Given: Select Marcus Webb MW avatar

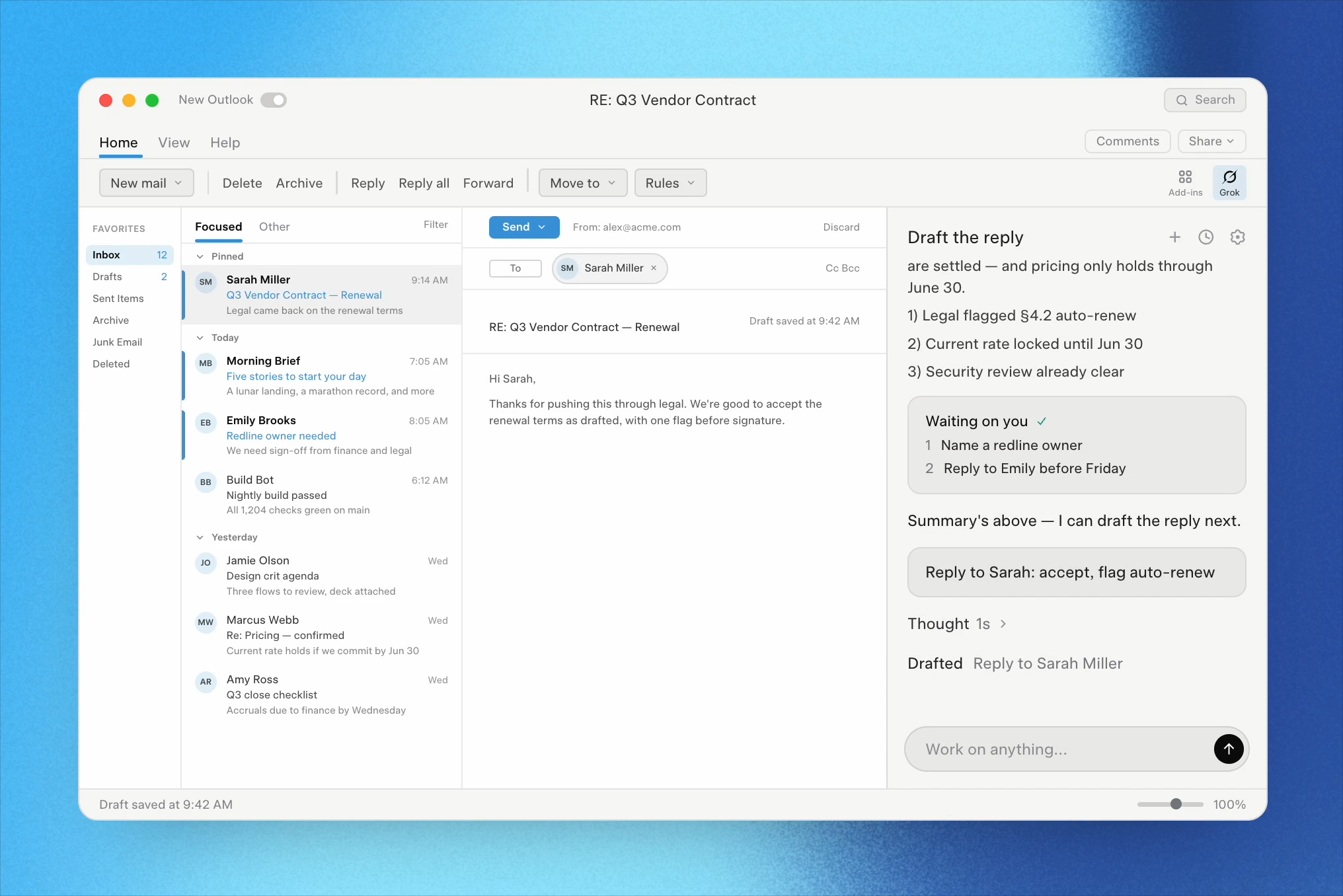Looking at the screenshot, I should pyautogui.click(x=206, y=622).
